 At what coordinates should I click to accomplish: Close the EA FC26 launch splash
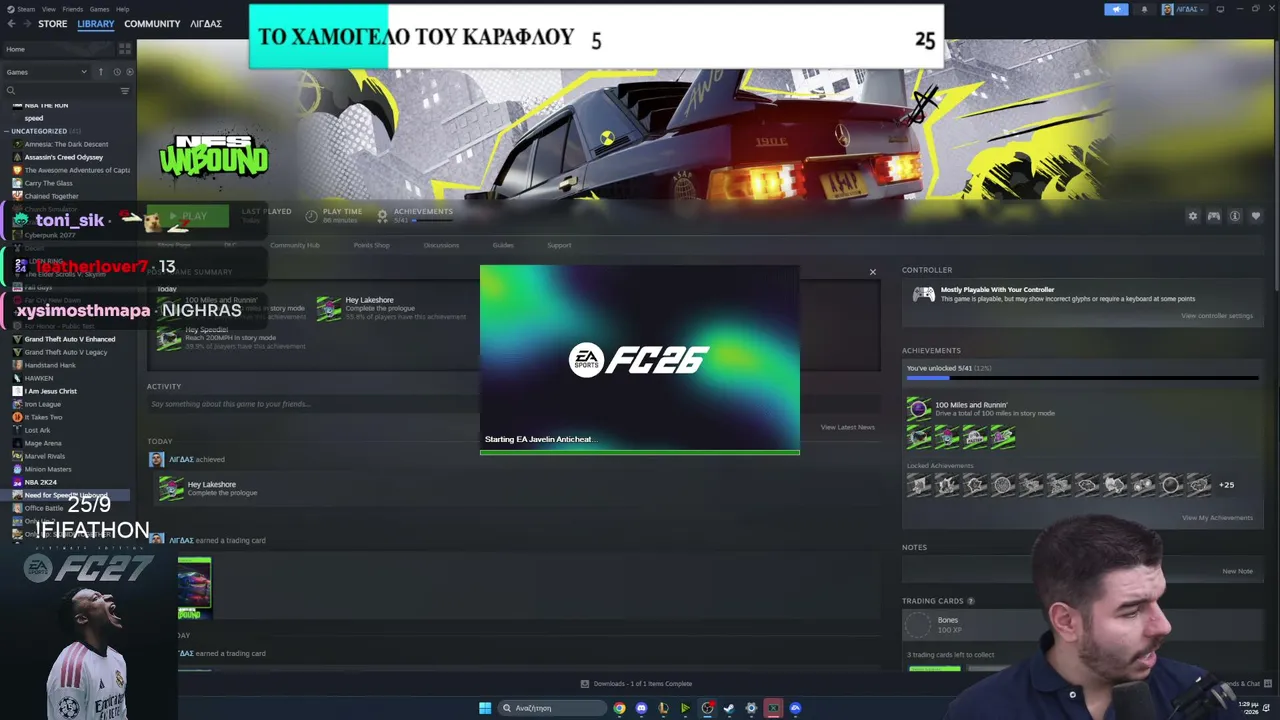tap(872, 272)
